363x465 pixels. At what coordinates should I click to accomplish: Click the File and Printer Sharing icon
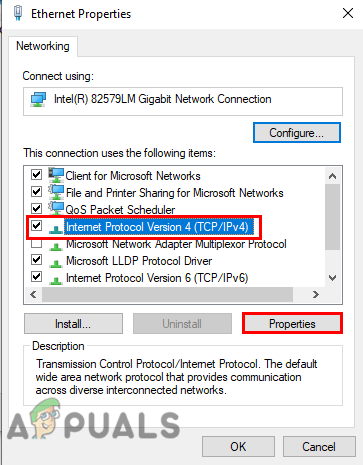point(56,192)
